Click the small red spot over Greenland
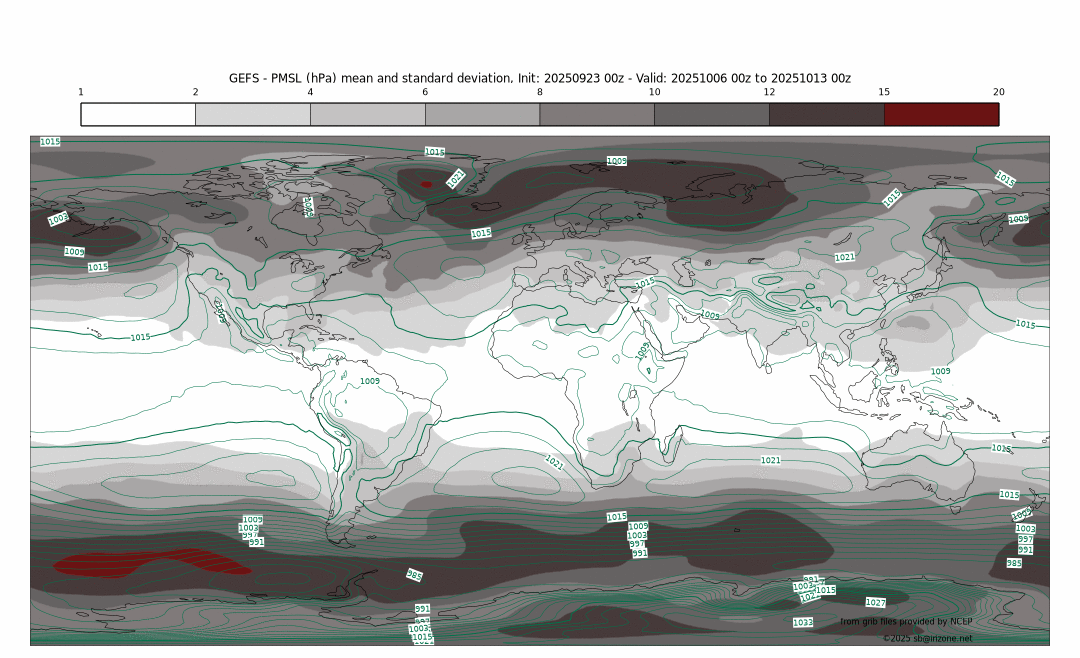 pos(426,184)
